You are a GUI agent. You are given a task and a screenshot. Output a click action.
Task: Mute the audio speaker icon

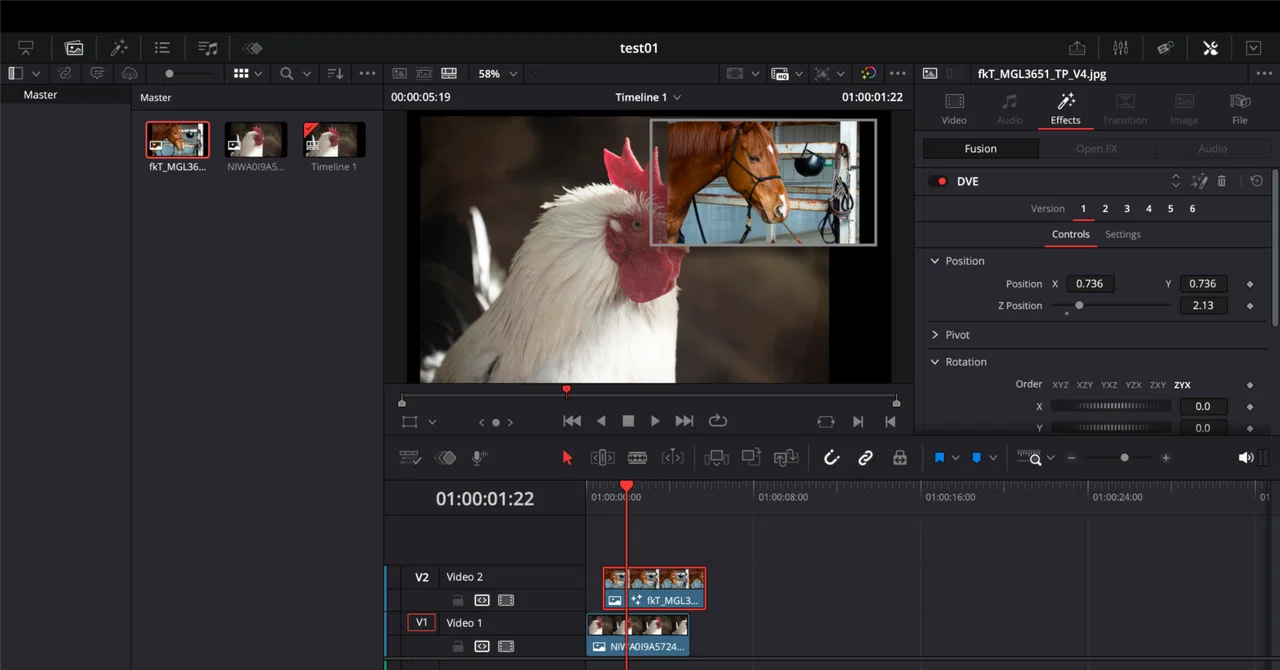tap(1246, 458)
